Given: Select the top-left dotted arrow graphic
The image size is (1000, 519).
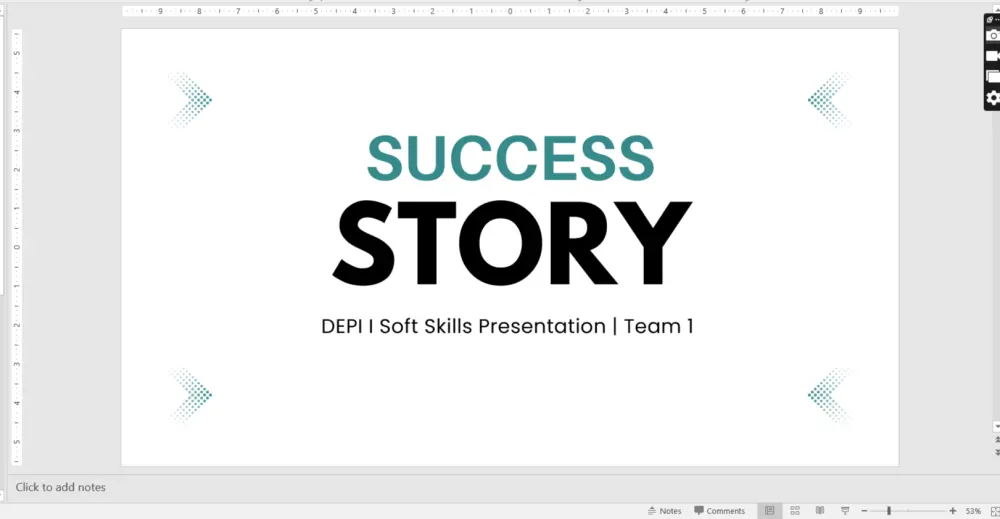Looking at the screenshot, I should (191, 99).
